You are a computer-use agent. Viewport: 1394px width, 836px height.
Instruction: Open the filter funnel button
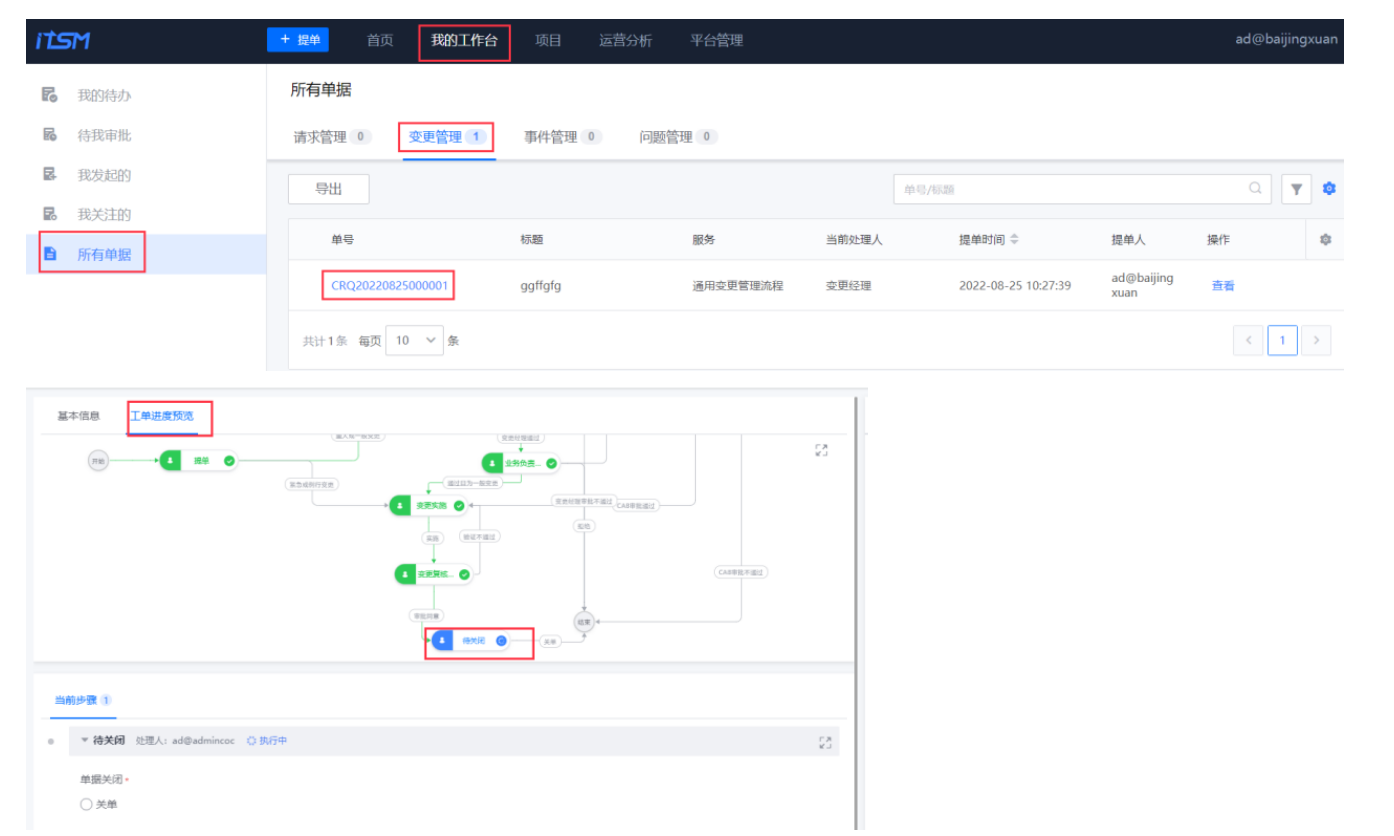click(1296, 189)
